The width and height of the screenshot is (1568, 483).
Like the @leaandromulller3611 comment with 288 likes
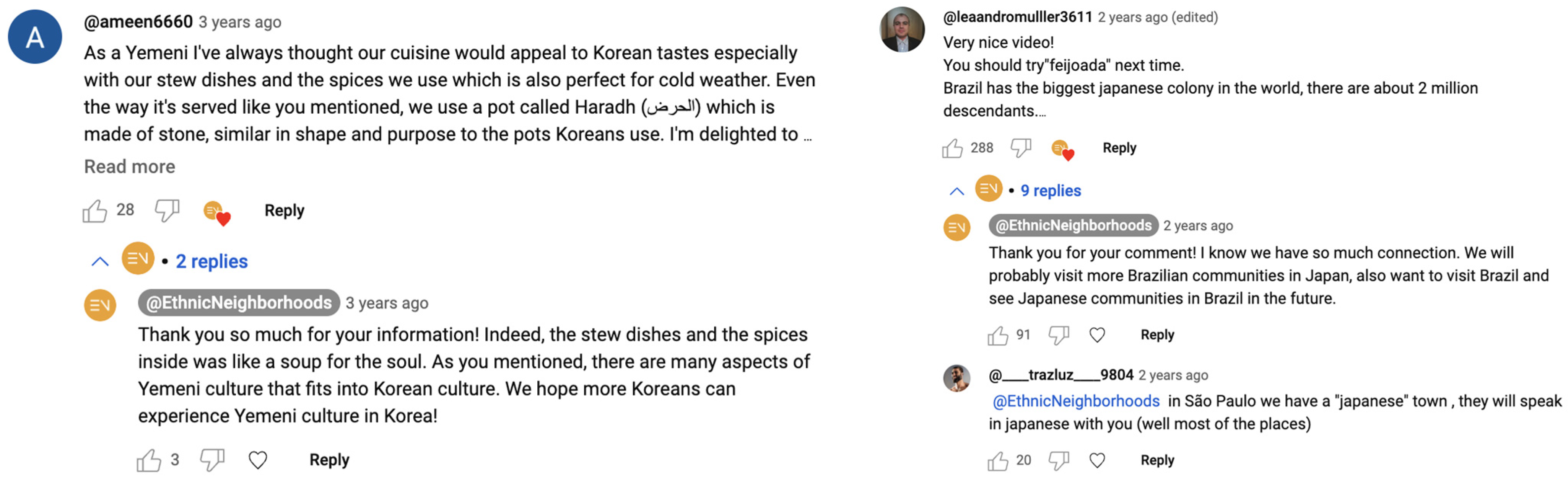952,148
